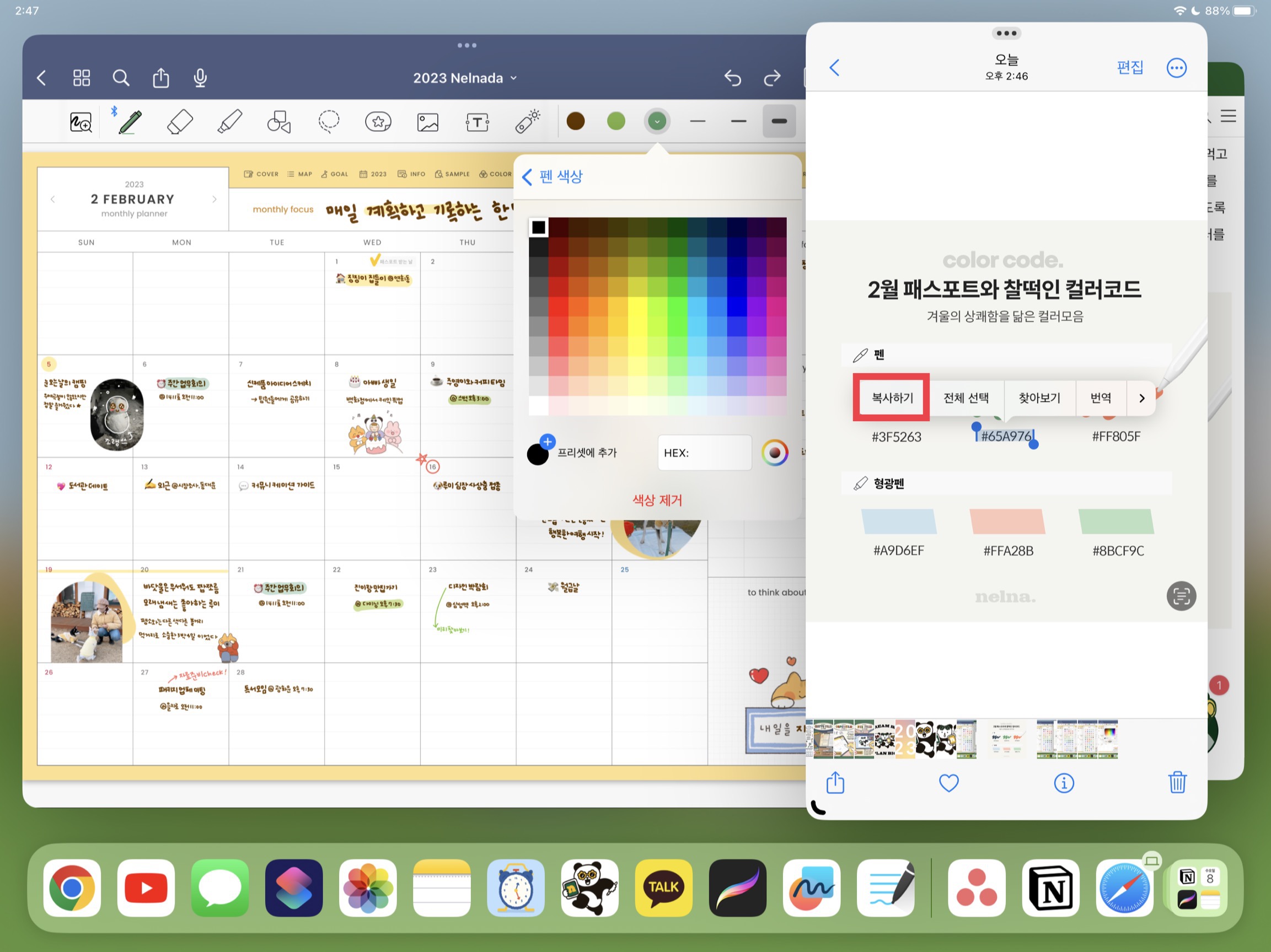Select the highlighter tool
1271x952 pixels.
(230, 122)
